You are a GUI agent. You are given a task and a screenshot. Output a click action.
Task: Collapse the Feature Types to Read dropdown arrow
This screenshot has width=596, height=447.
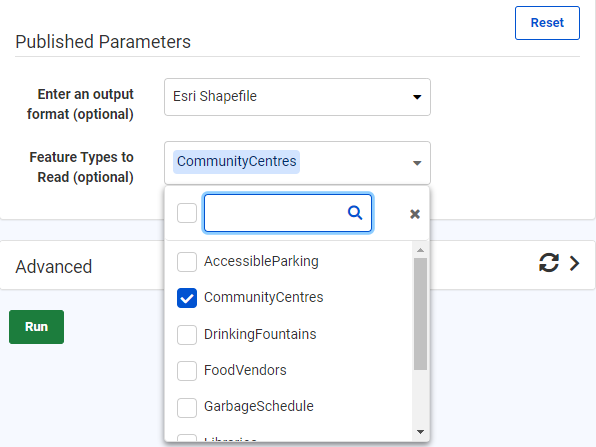point(417,163)
